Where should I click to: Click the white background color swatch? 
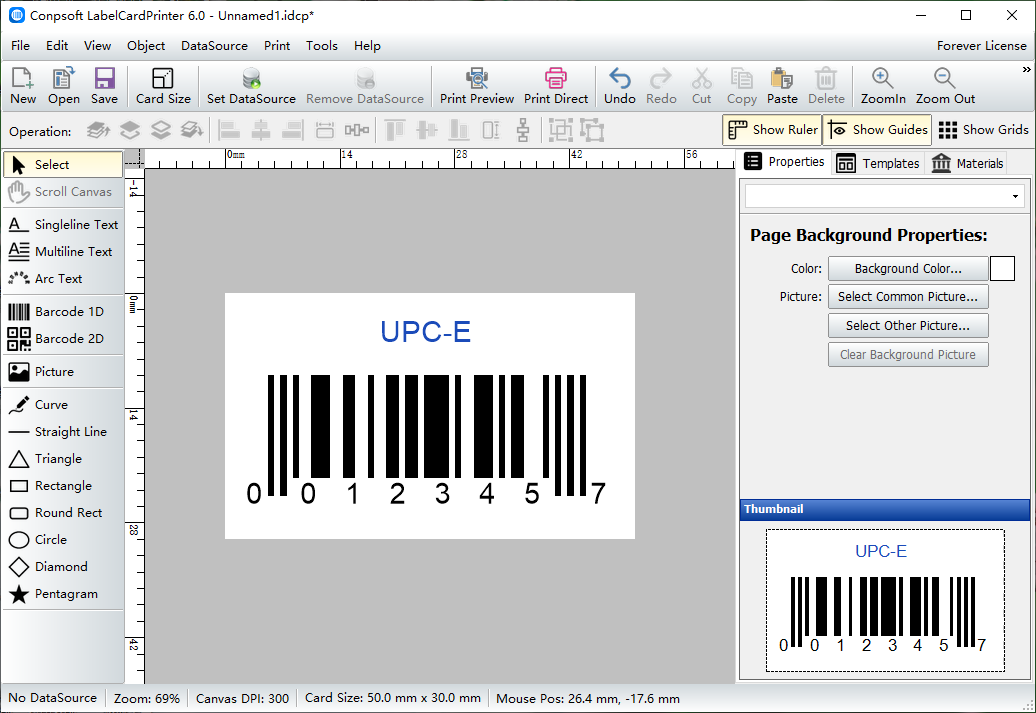1002,269
